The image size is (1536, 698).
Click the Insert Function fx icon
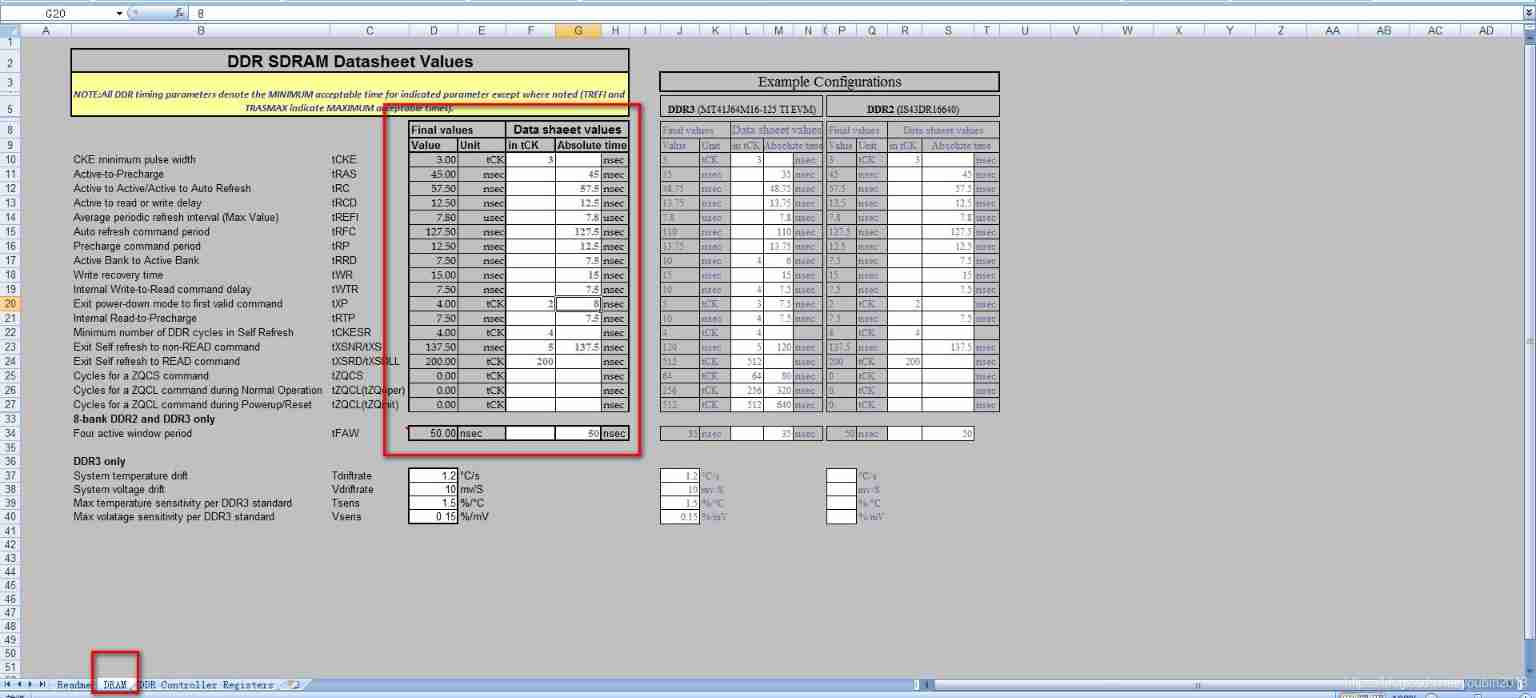click(x=179, y=14)
